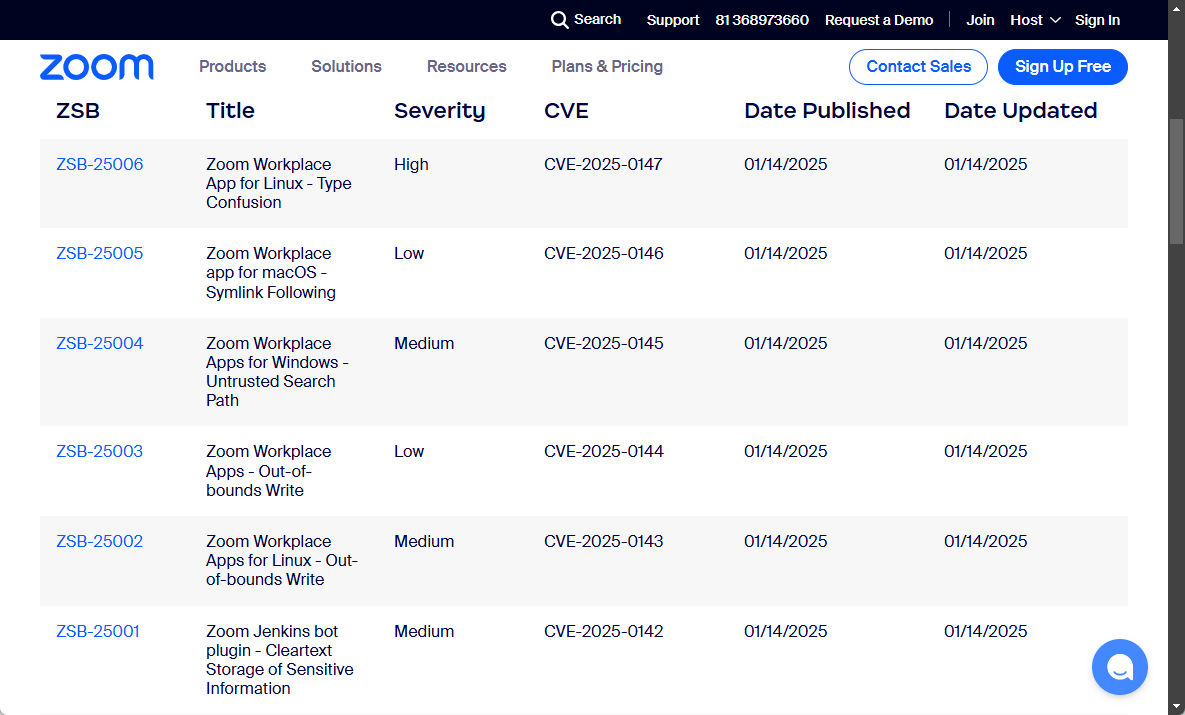Select CVE-2025-0143 text

(x=604, y=541)
